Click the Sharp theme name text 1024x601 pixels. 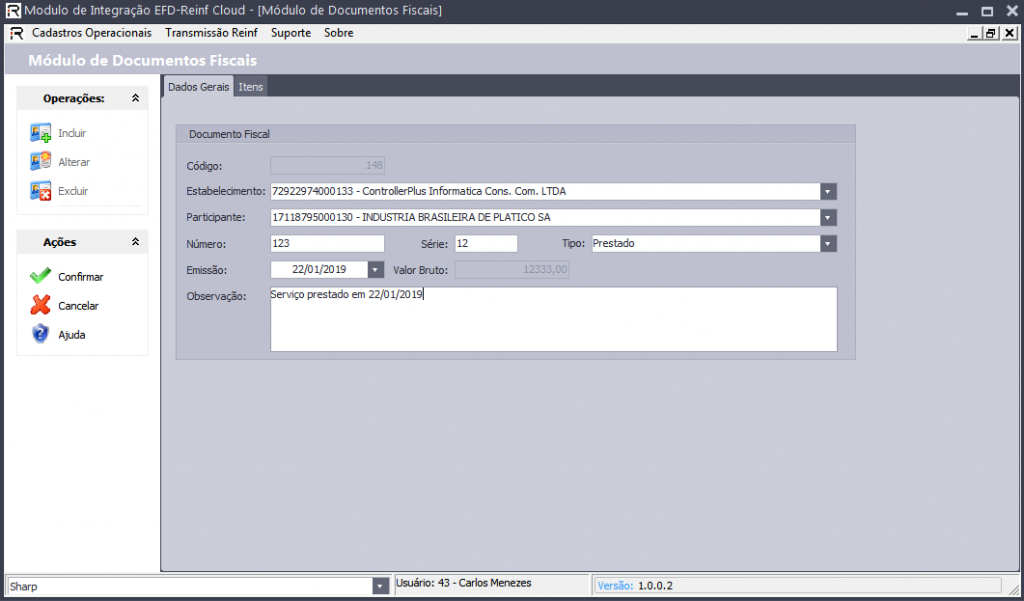coord(24,586)
